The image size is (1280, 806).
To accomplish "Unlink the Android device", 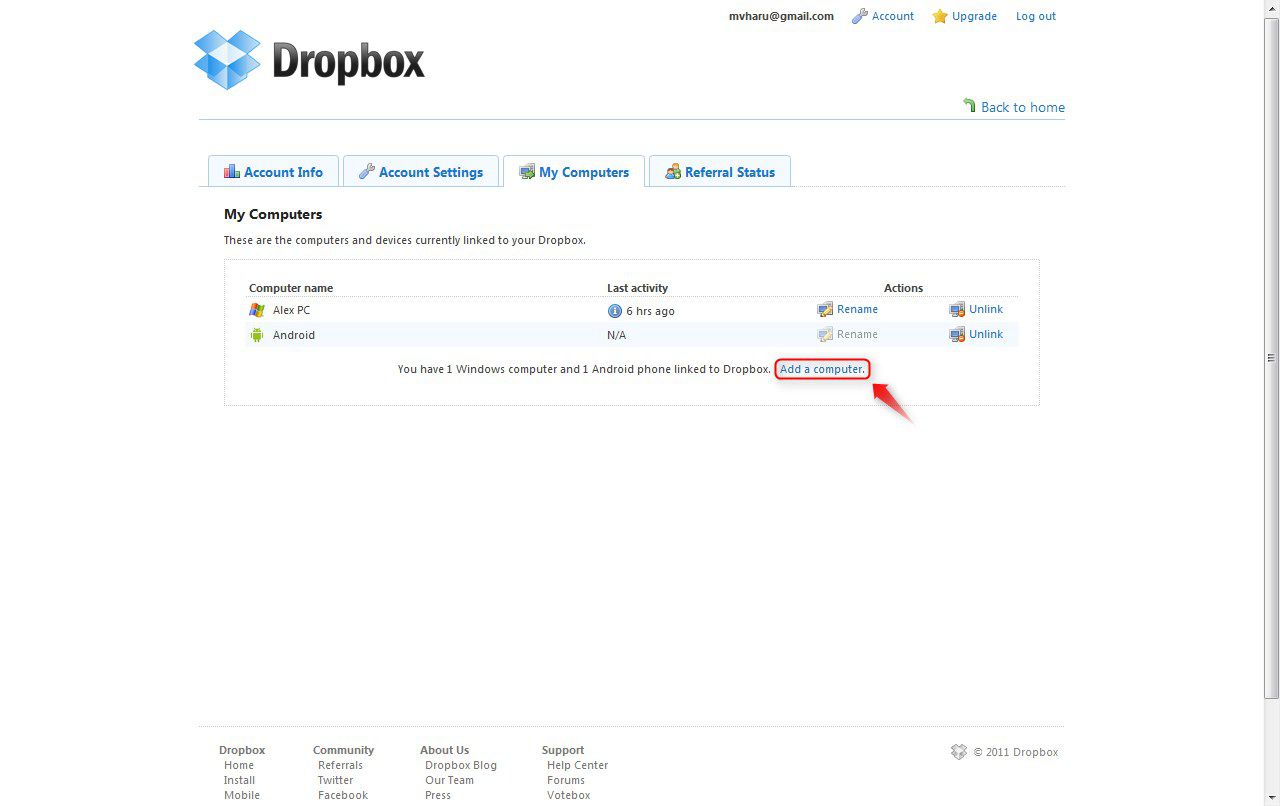I will pos(986,334).
